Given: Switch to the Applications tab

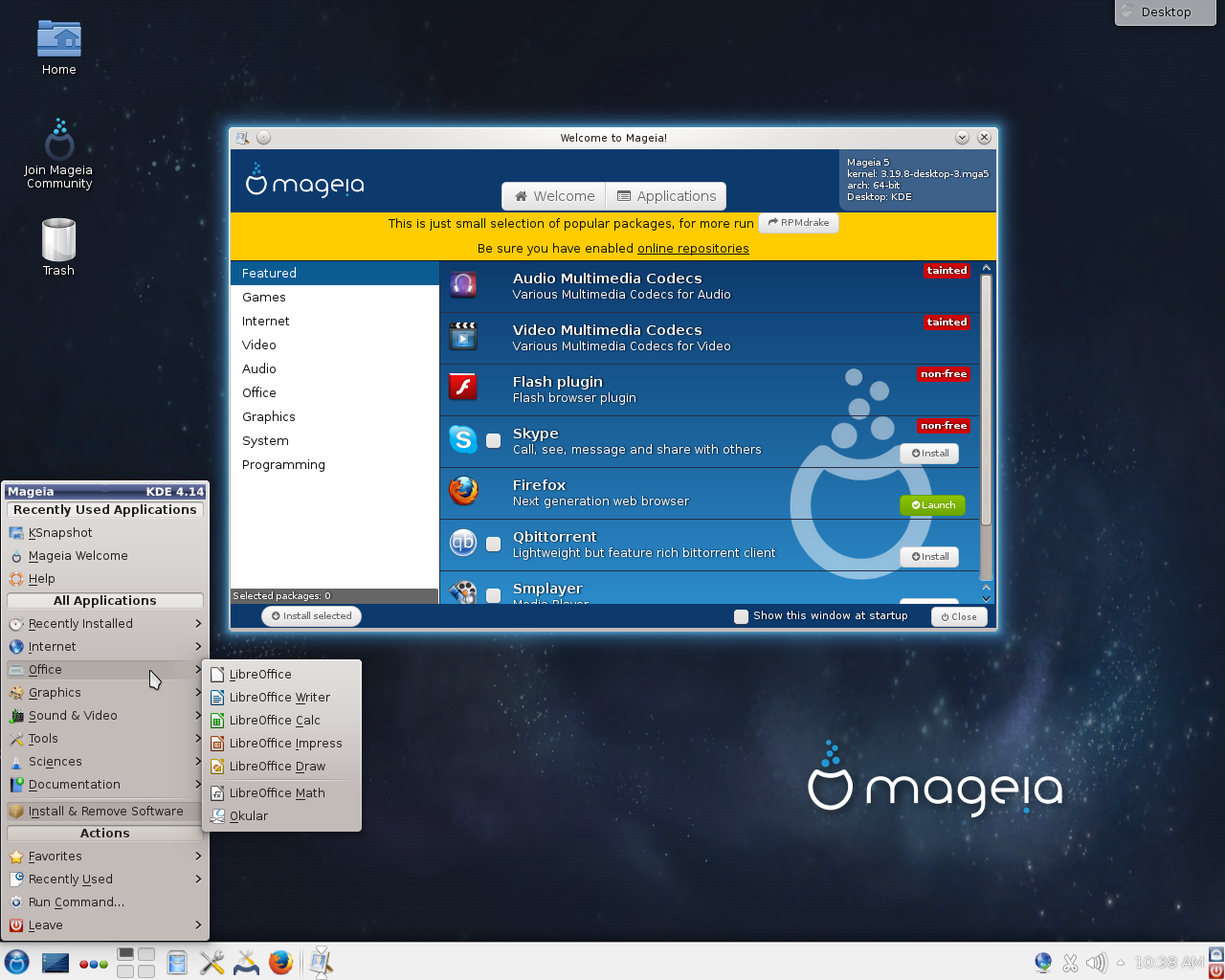Looking at the screenshot, I should click(x=666, y=196).
